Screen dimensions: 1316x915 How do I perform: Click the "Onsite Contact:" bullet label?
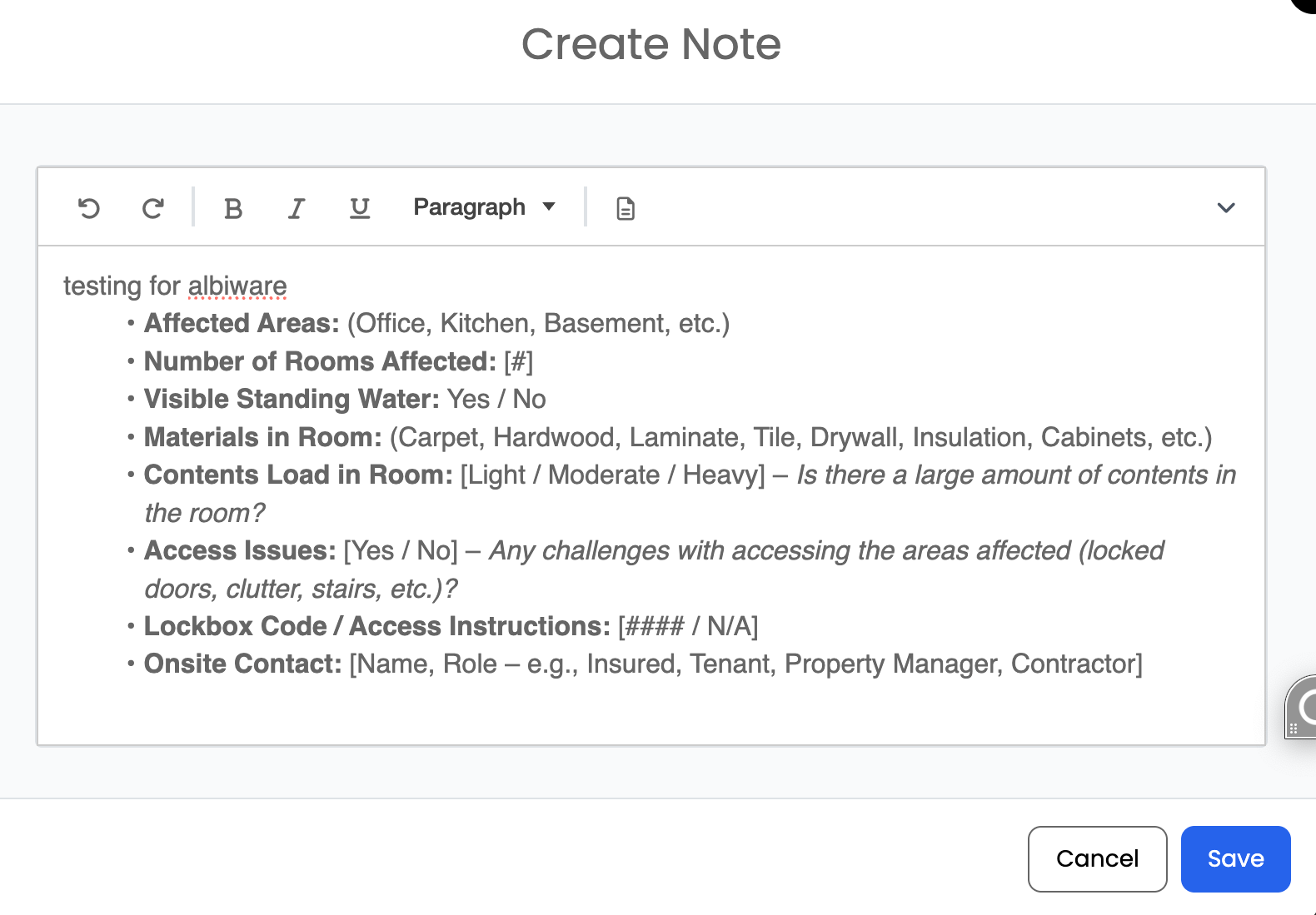pyautogui.click(x=242, y=664)
